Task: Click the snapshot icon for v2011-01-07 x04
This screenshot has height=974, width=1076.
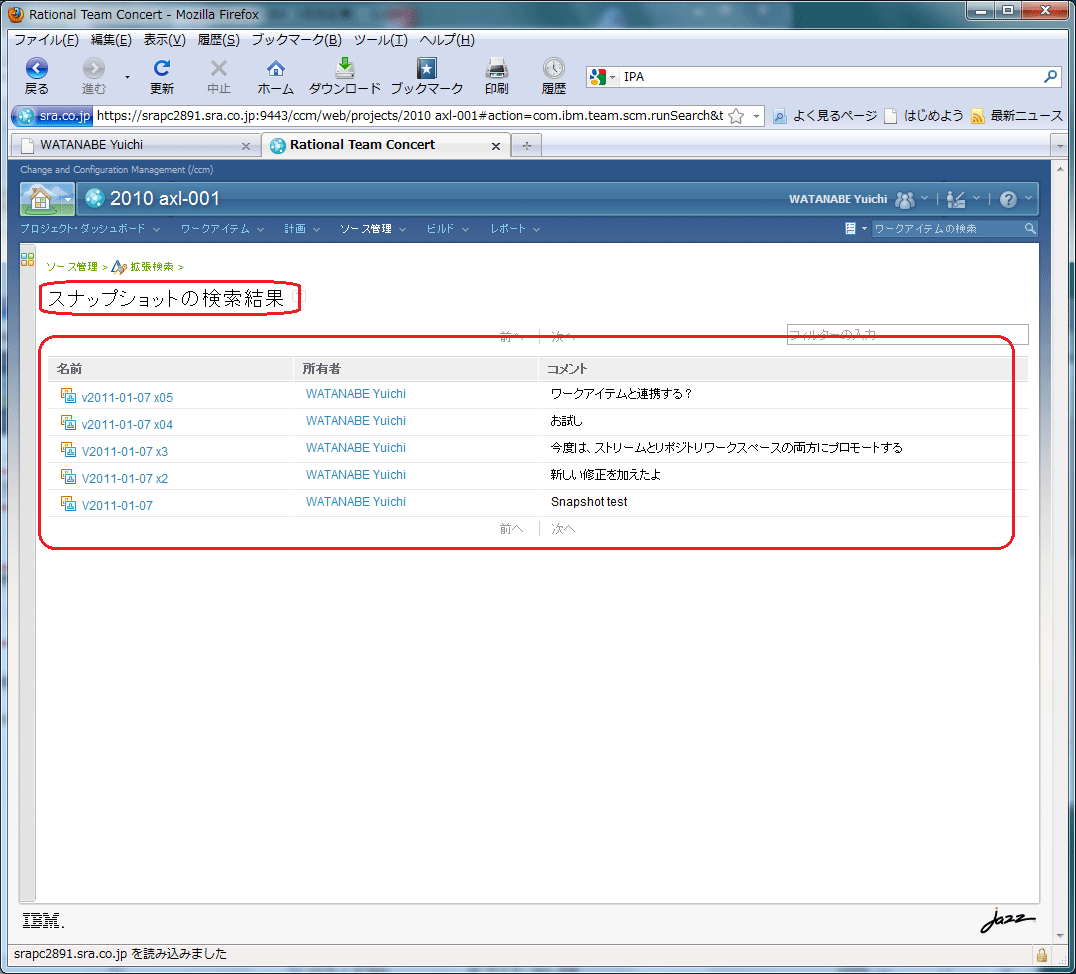Action: [68, 422]
